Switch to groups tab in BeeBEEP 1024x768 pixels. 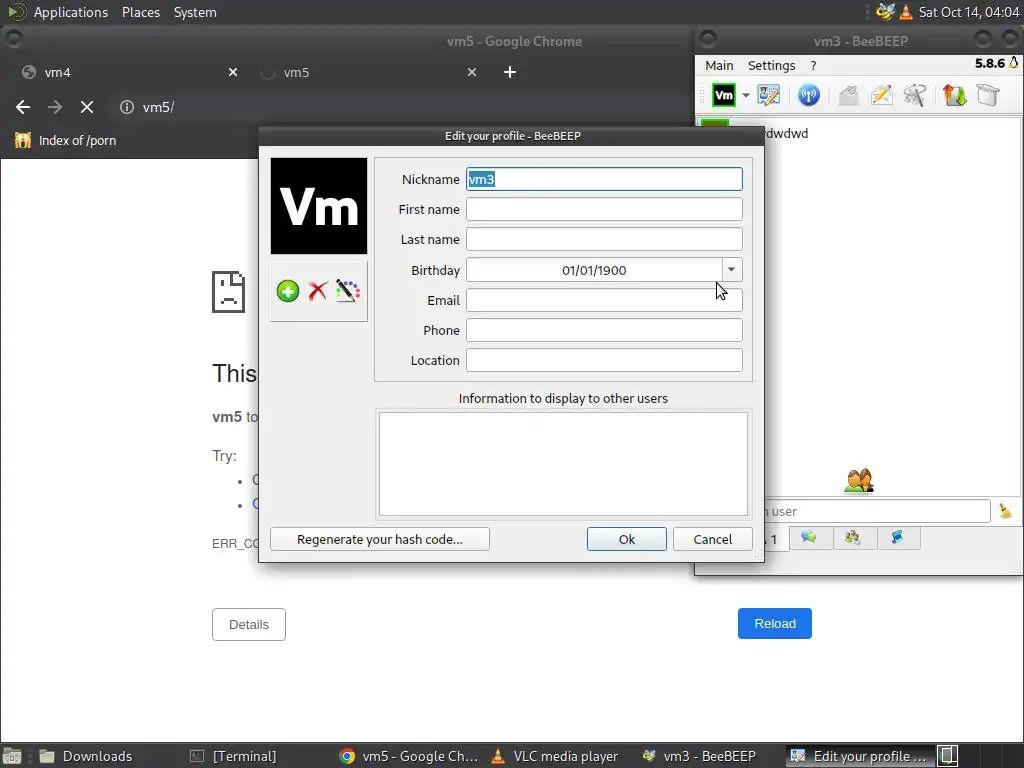(854, 538)
